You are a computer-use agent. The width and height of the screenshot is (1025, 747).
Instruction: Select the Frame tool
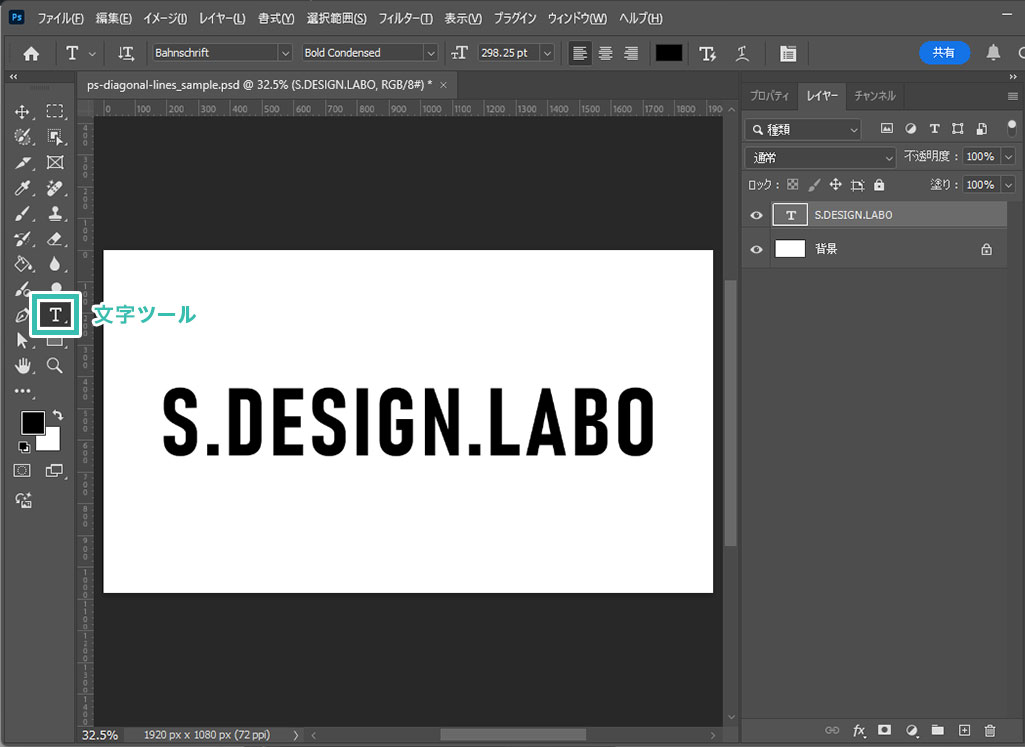coord(55,163)
